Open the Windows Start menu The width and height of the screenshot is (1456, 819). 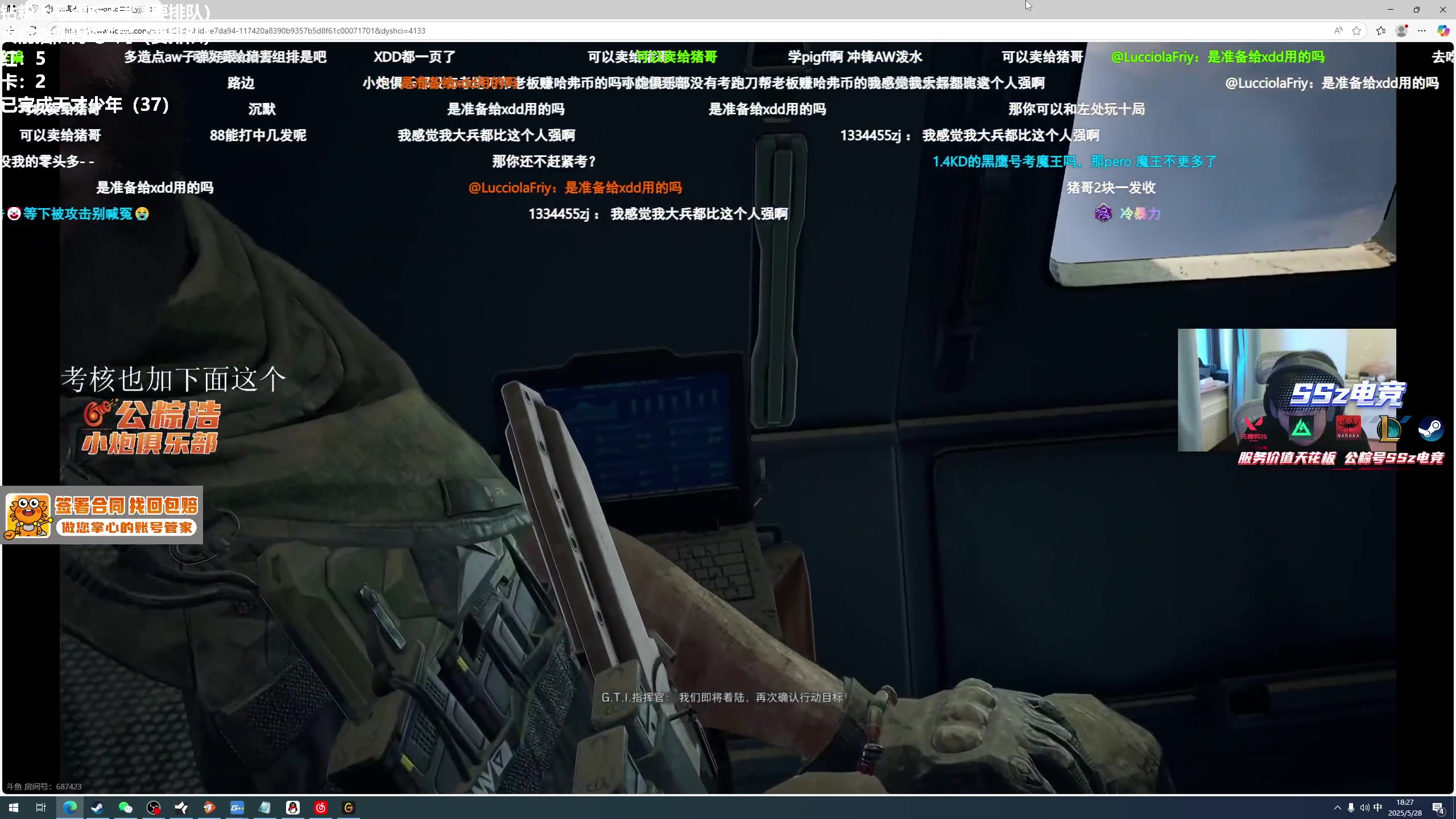[x=14, y=808]
